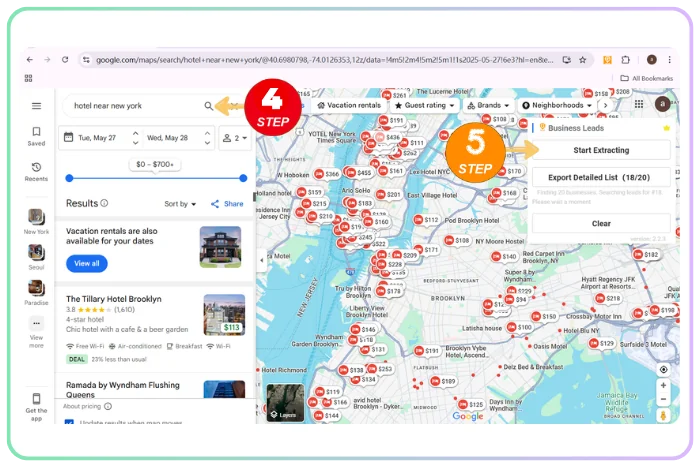Open the vacation rental house thumbnail

tap(221, 247)
